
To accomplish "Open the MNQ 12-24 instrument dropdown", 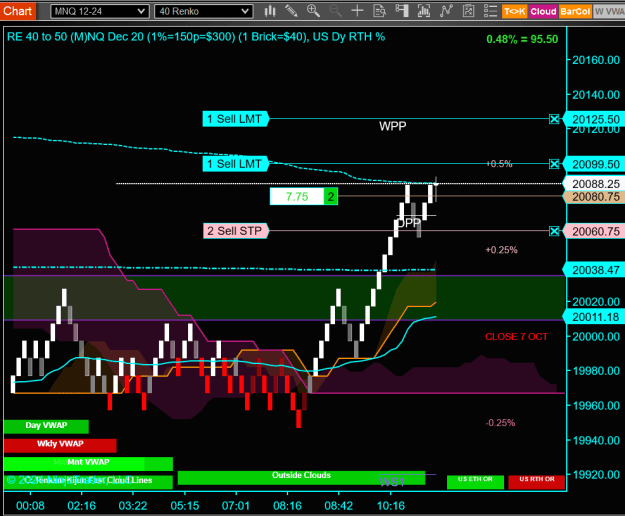I will click(100, 12).
